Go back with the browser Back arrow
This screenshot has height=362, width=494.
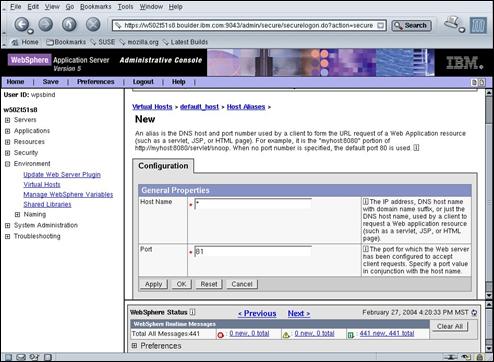22,24
